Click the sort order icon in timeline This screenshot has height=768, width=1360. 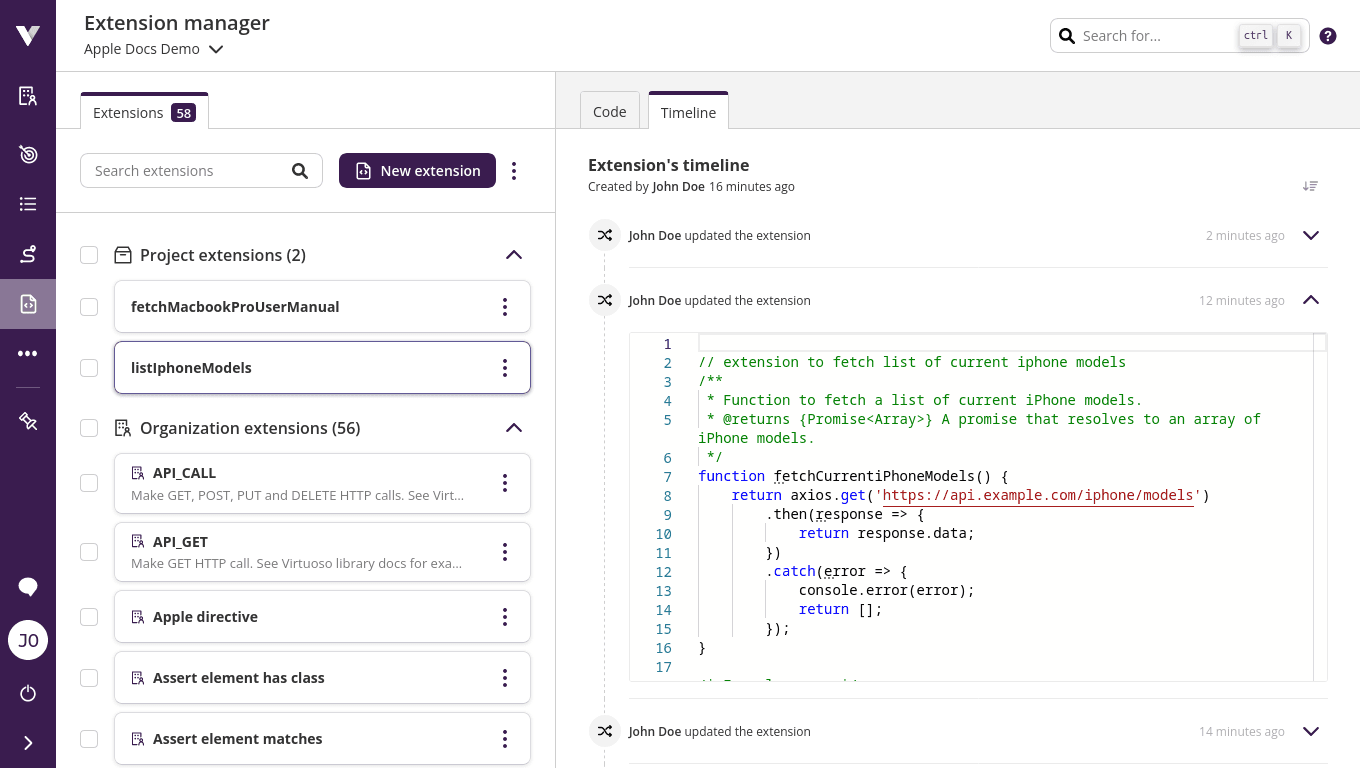(x=1310, y=186)
